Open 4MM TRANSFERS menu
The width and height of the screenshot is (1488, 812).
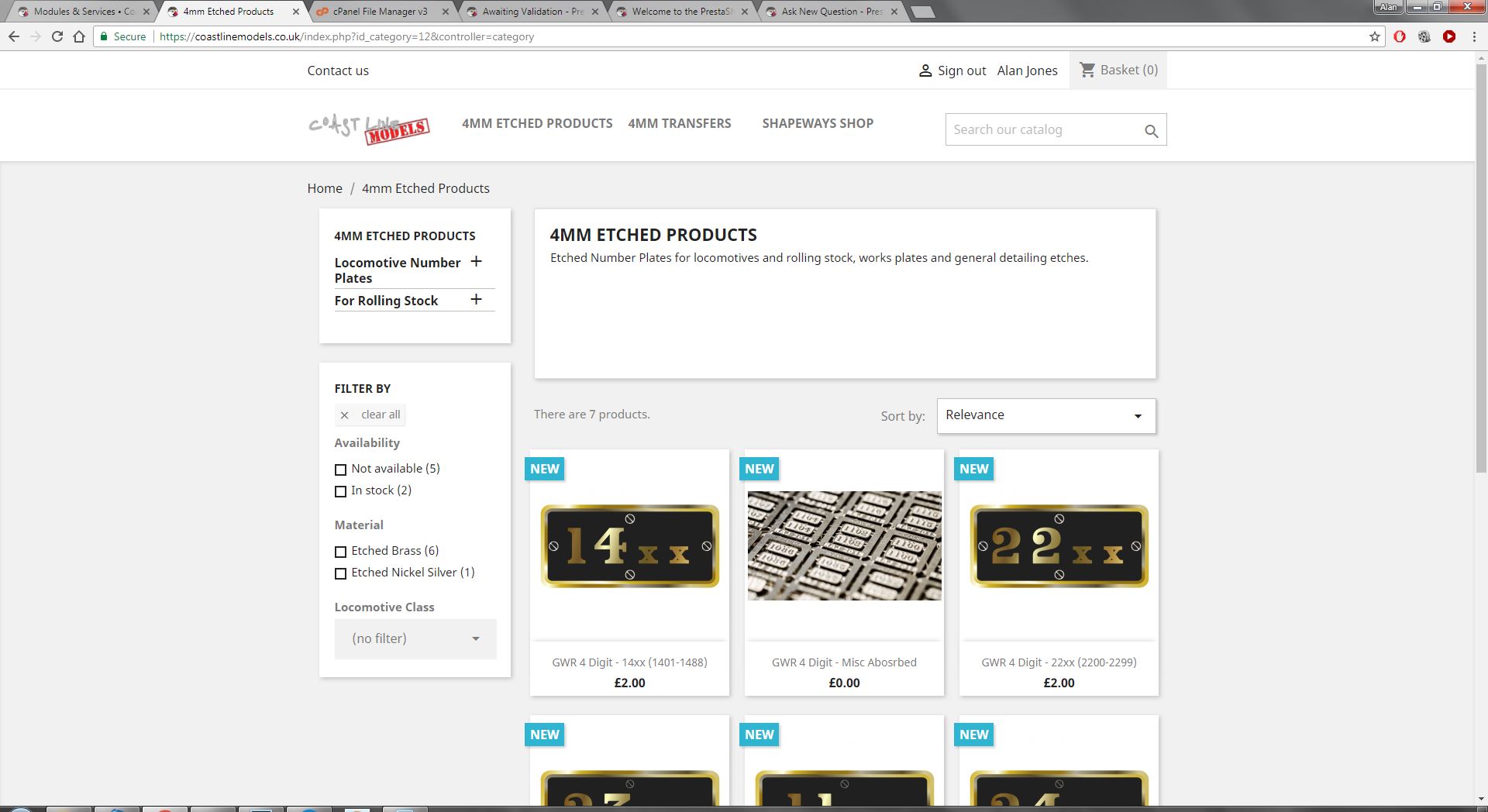[x=680, y=123]
